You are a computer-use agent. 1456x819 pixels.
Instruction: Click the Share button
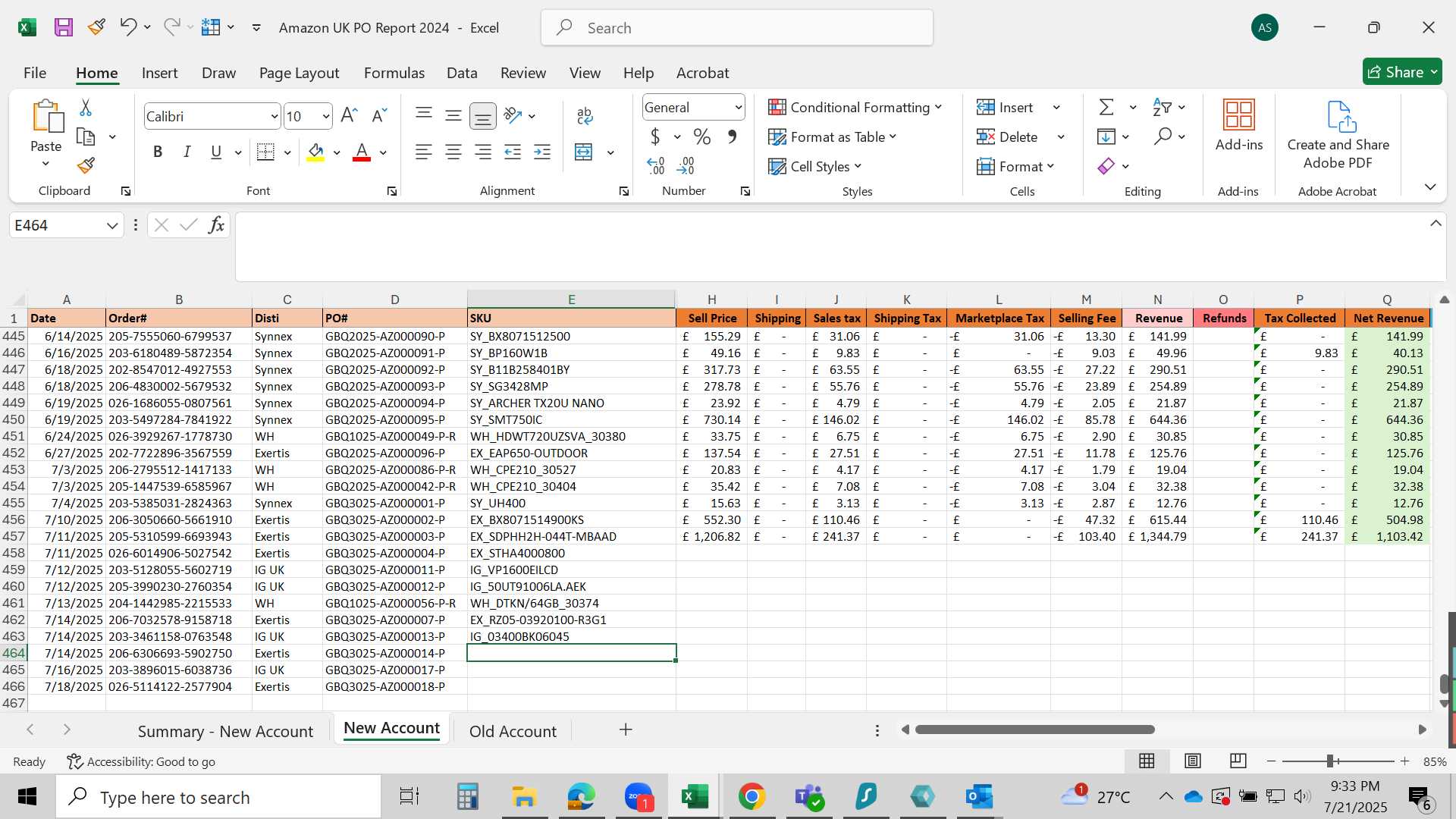pyautogui.click(x=1402, y=72)
